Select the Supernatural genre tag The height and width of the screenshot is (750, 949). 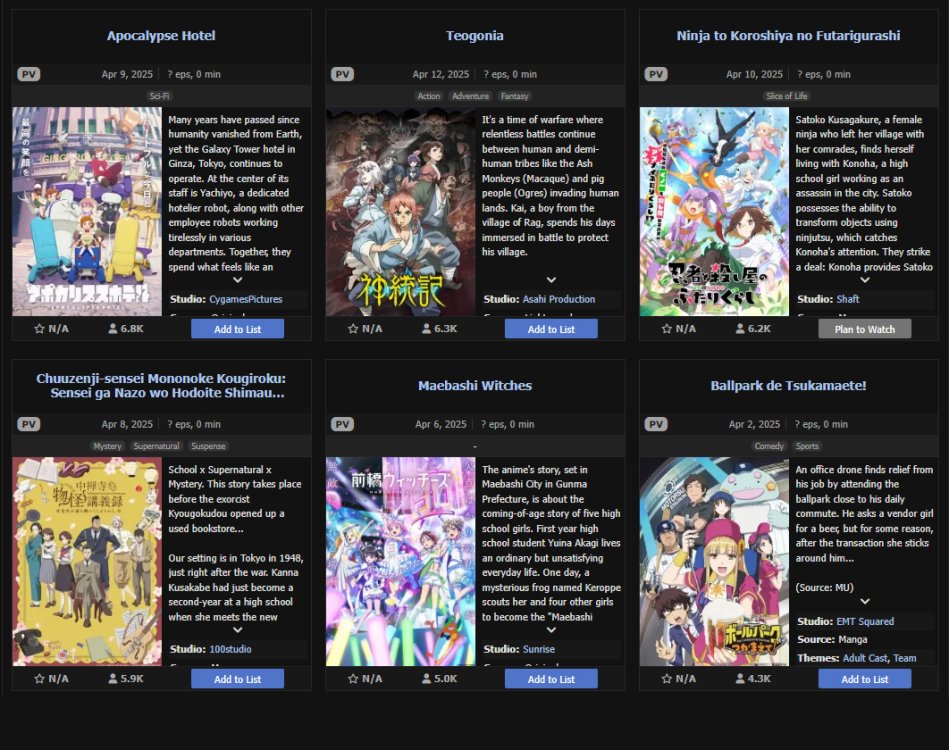click(156, 446)
